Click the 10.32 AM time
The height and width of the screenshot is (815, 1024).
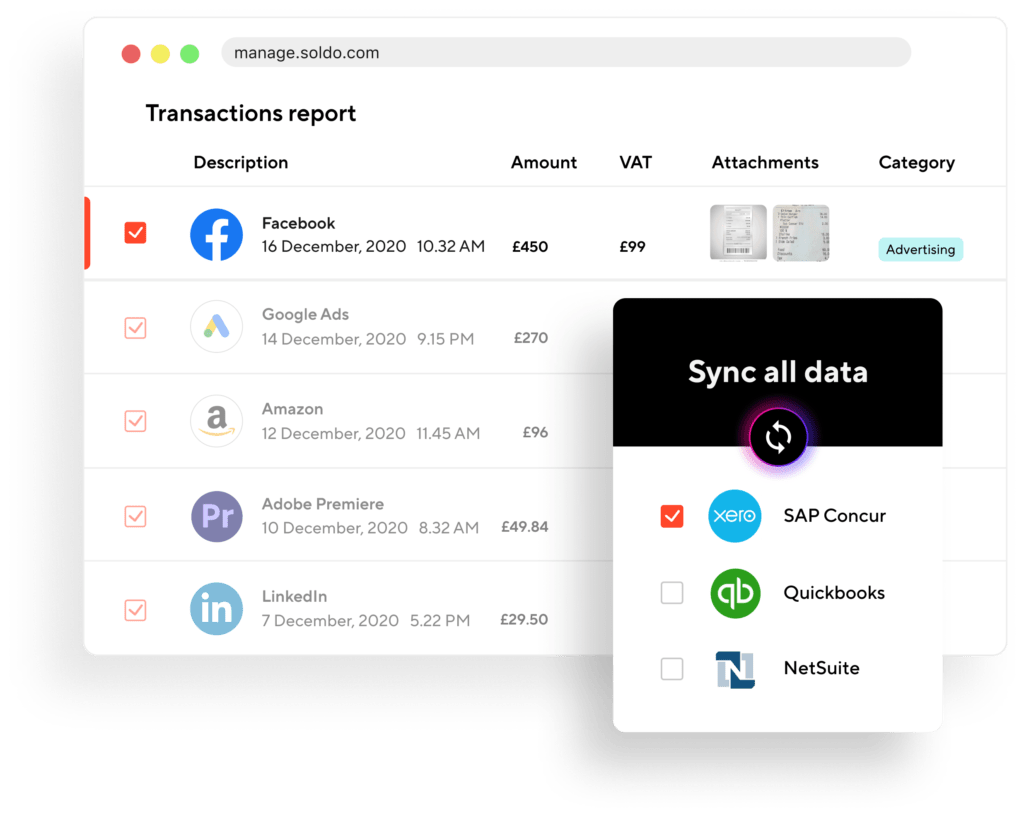click(451, 246)
